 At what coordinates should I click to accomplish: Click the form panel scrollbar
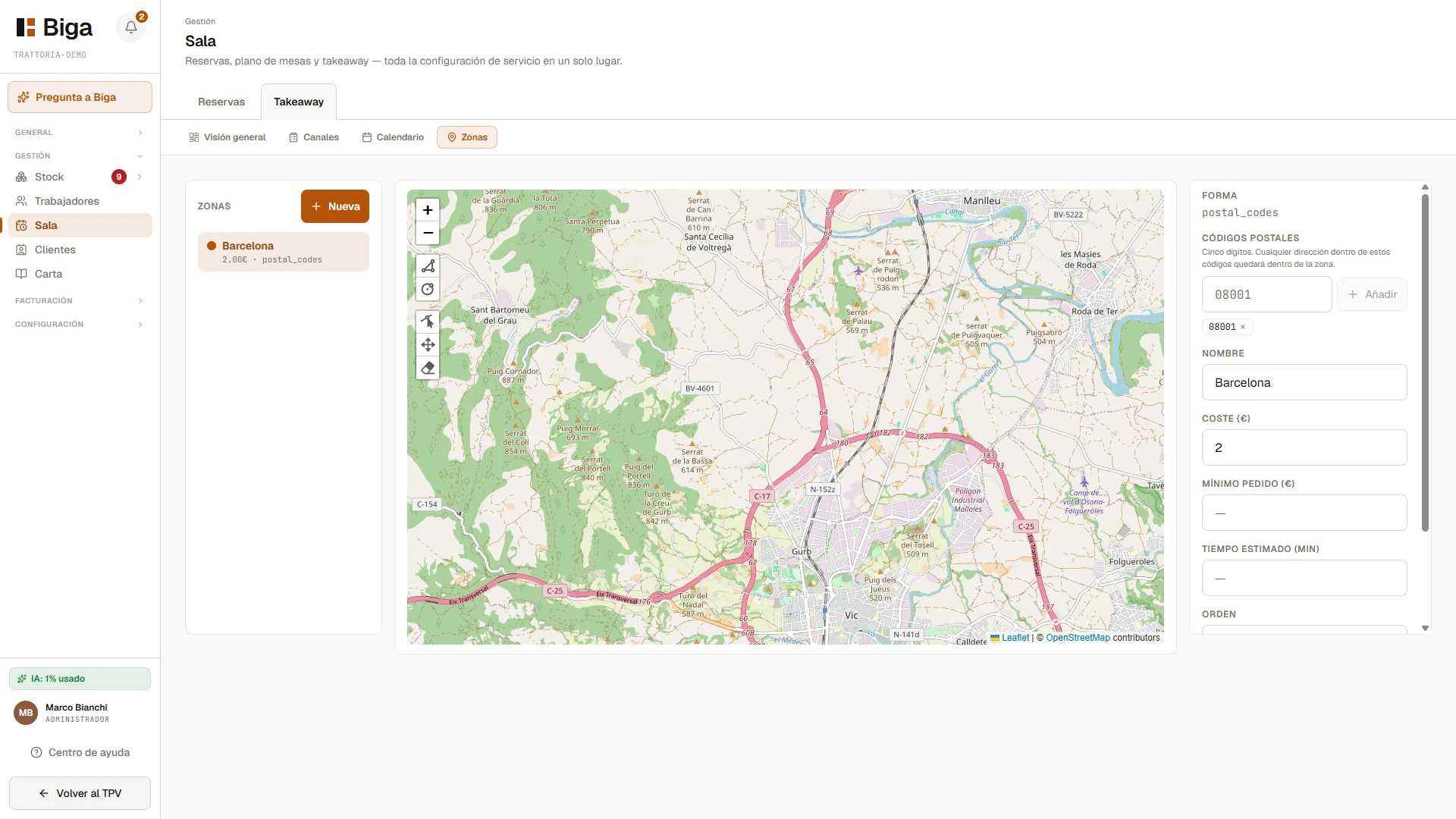(x=1425, y=362)
